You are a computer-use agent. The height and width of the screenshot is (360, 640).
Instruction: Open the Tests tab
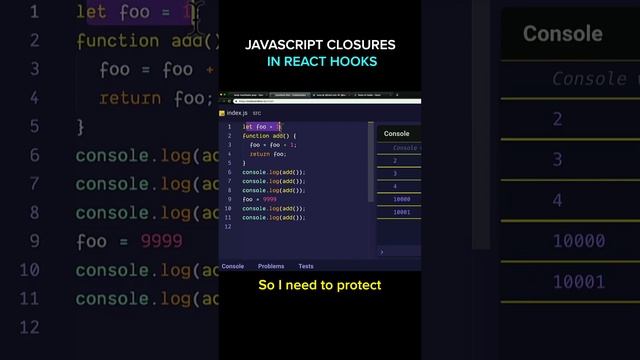[x=306, y=266]
